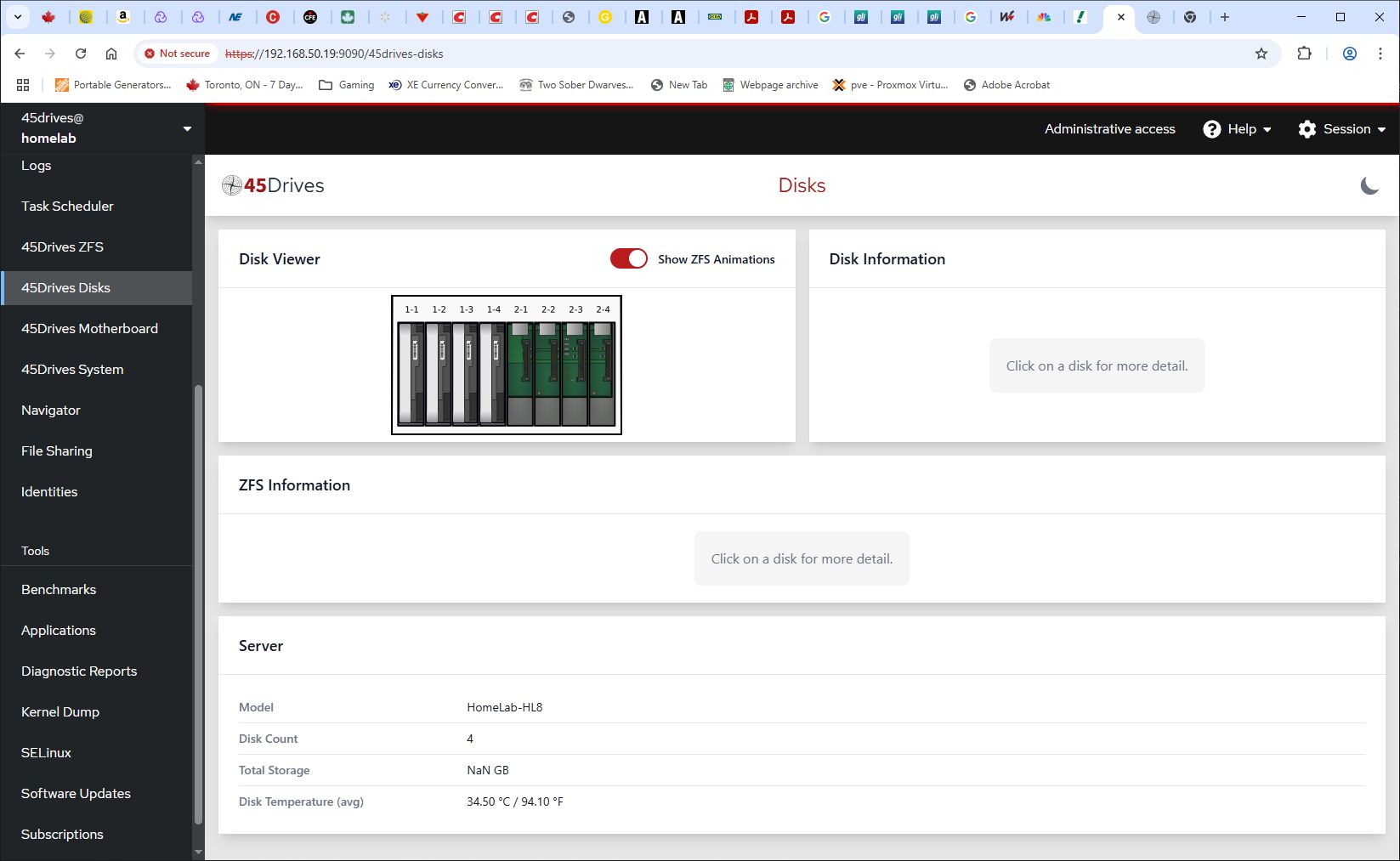Switch to the Amazon tab
This screenshot has height=861, width=1400.
click(123, 17)
